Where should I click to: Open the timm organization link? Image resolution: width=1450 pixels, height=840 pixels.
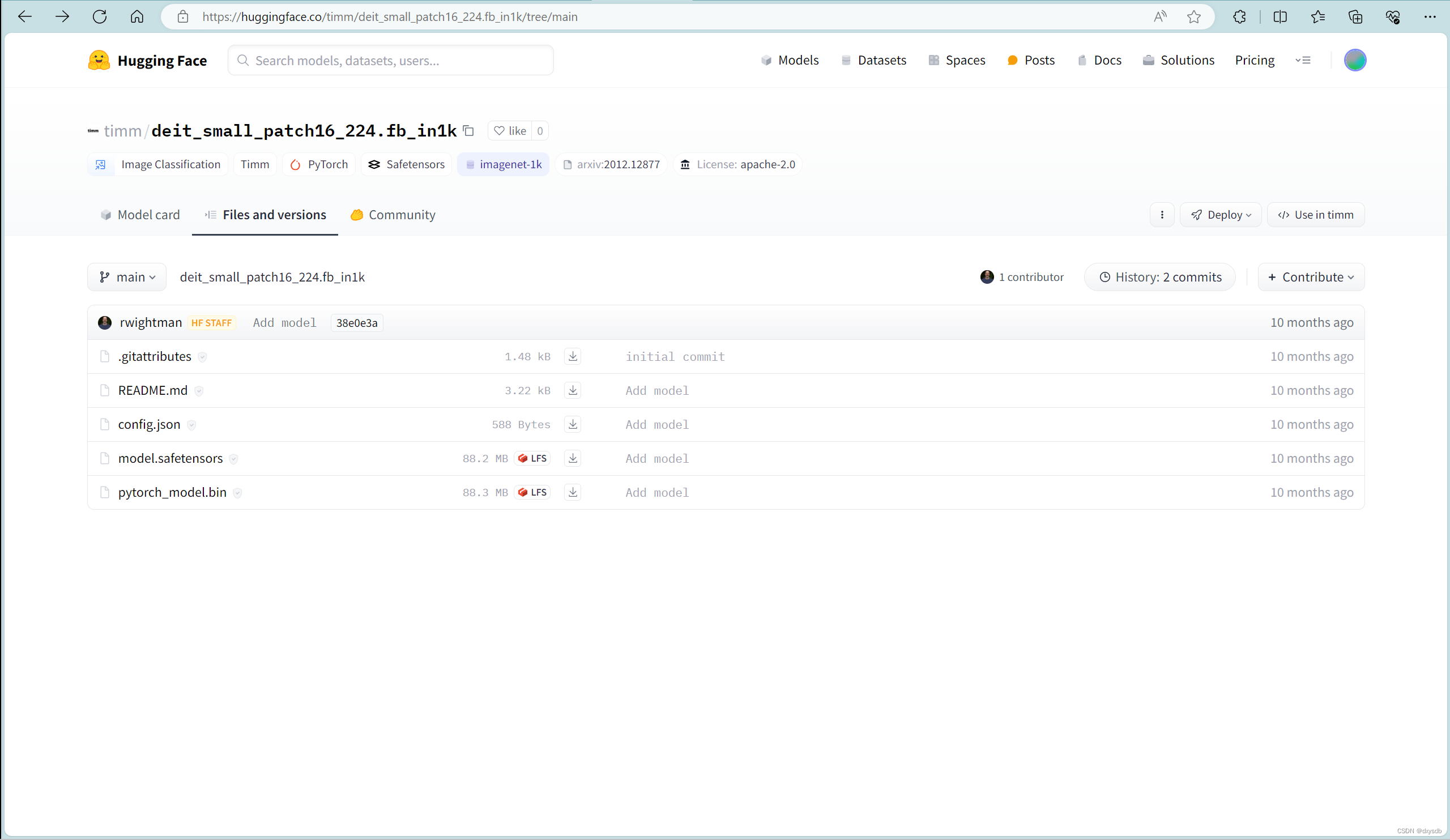pos(122,131)
